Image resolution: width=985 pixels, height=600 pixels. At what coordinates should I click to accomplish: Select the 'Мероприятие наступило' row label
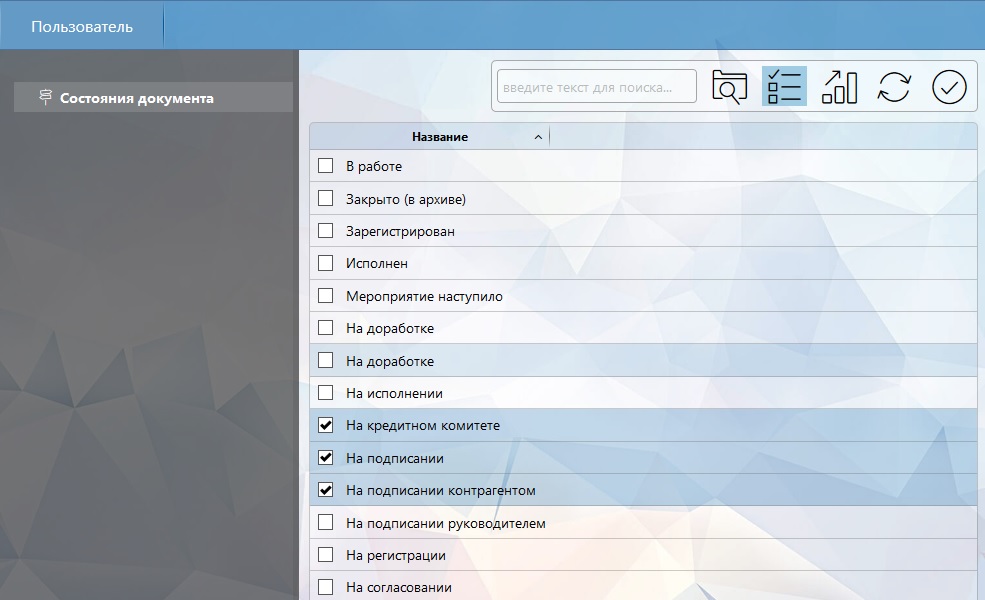click(424, 296)
